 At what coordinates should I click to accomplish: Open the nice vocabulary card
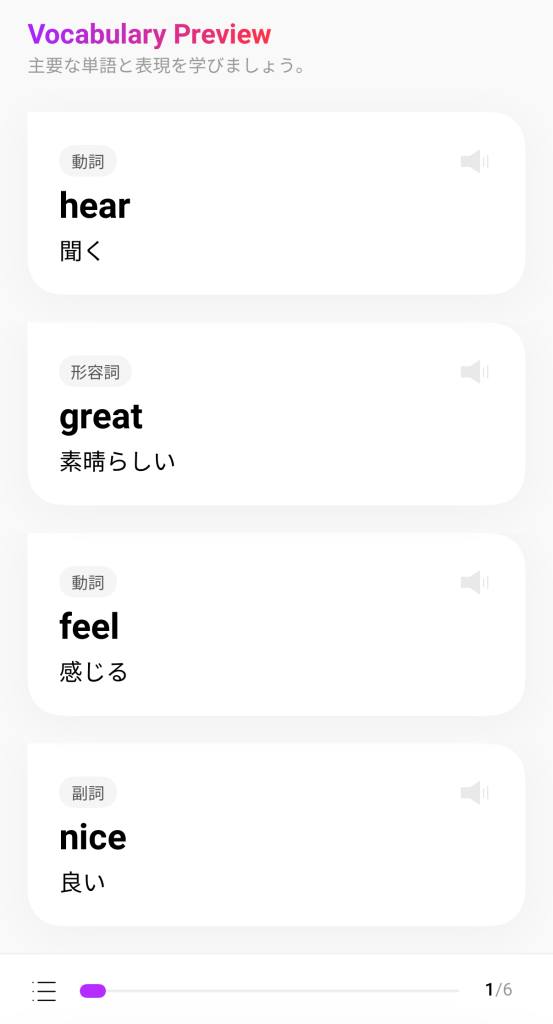pos(276,835)
